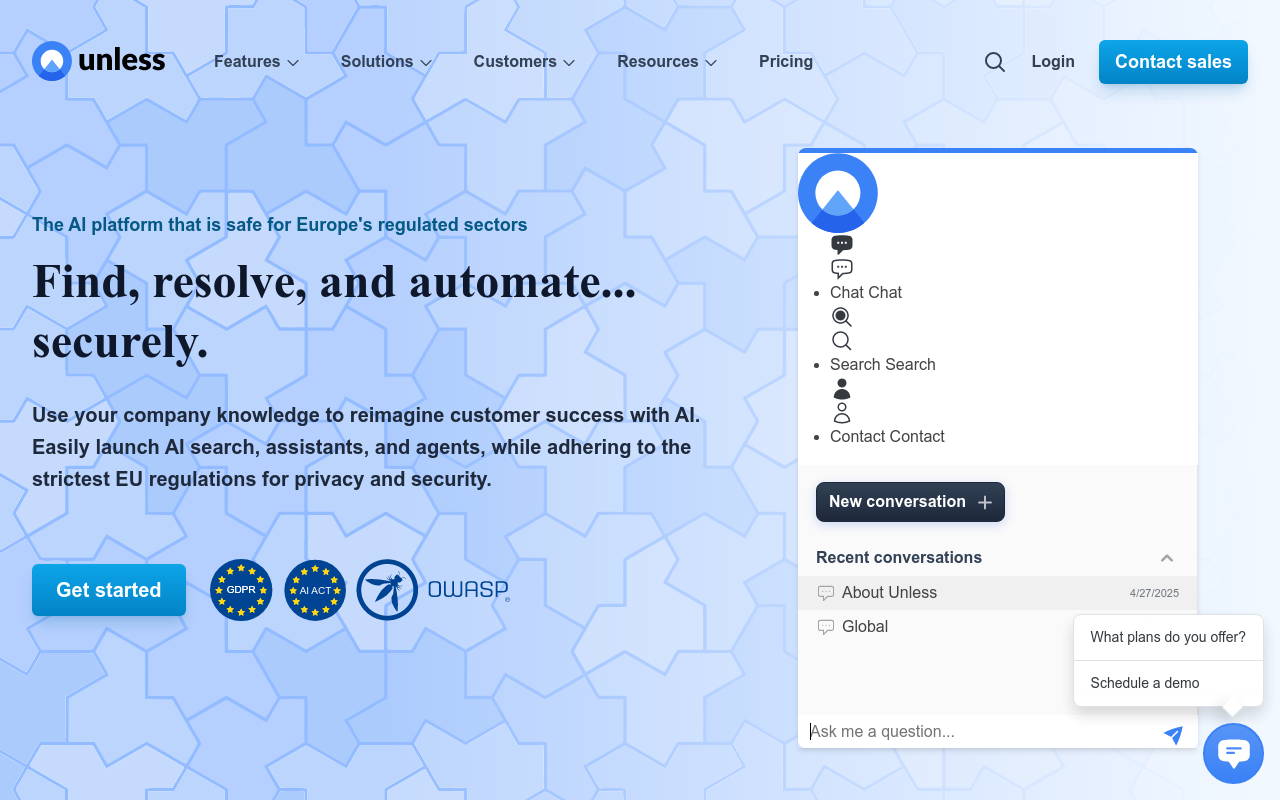Viewport: 1280px width, 800px height.
Task: Choose the 'Schedule a demo' suggestion
Action: 1168,683
